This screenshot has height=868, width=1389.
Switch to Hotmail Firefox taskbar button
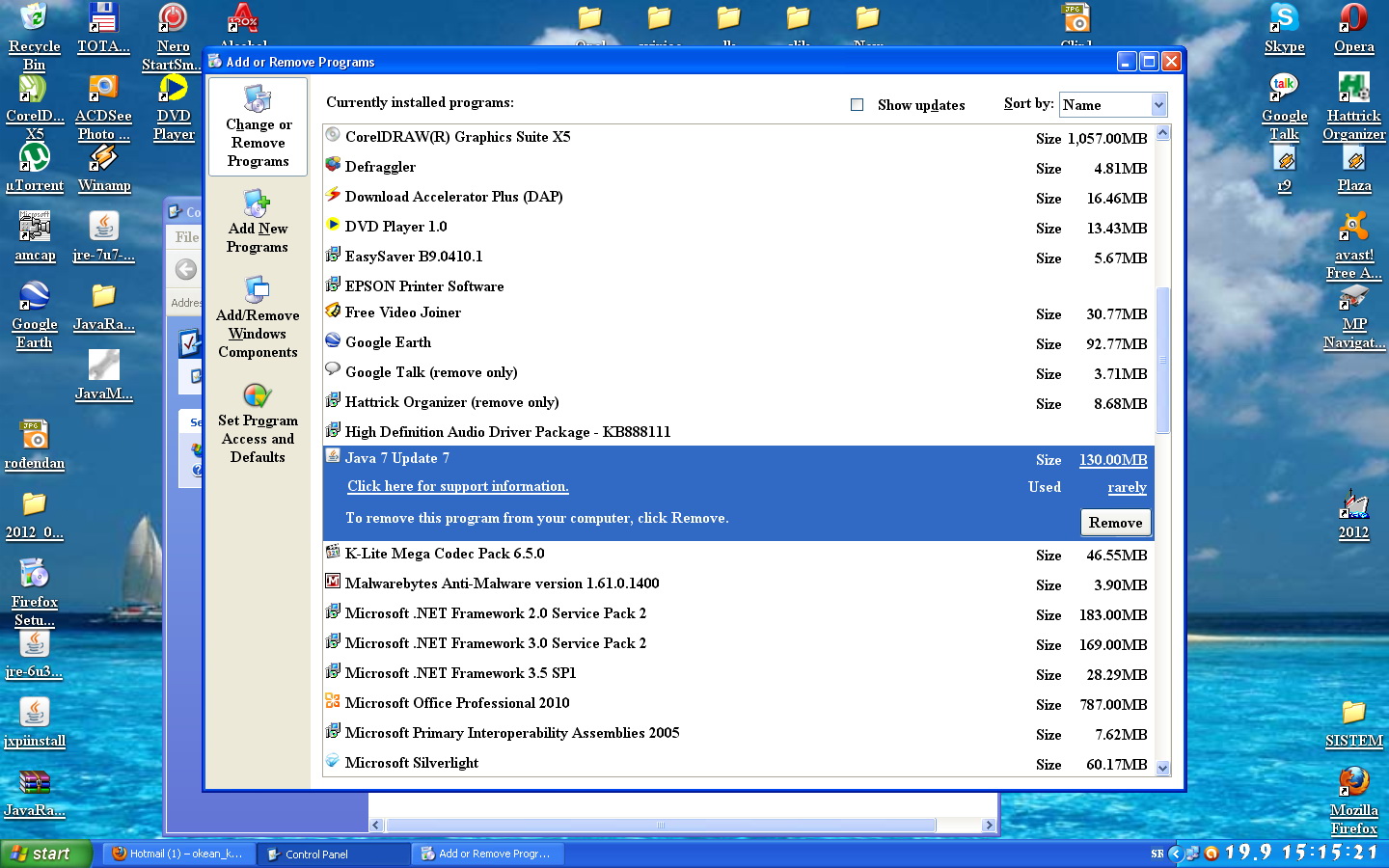click(177, 854)
